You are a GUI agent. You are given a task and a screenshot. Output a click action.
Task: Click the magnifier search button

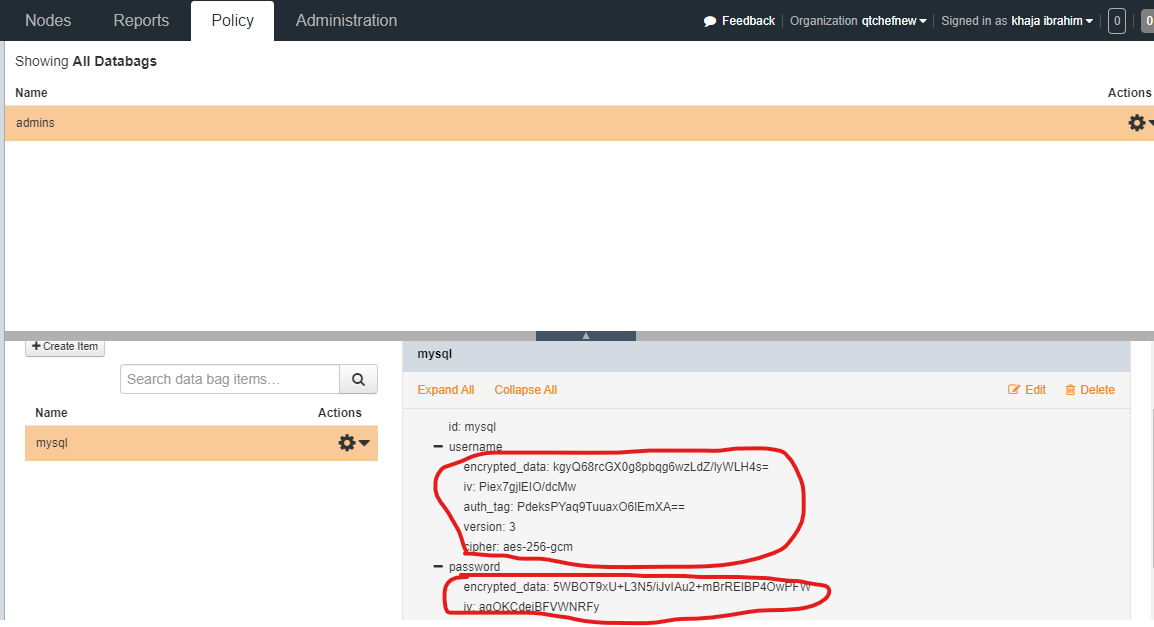tap(358, 379)
